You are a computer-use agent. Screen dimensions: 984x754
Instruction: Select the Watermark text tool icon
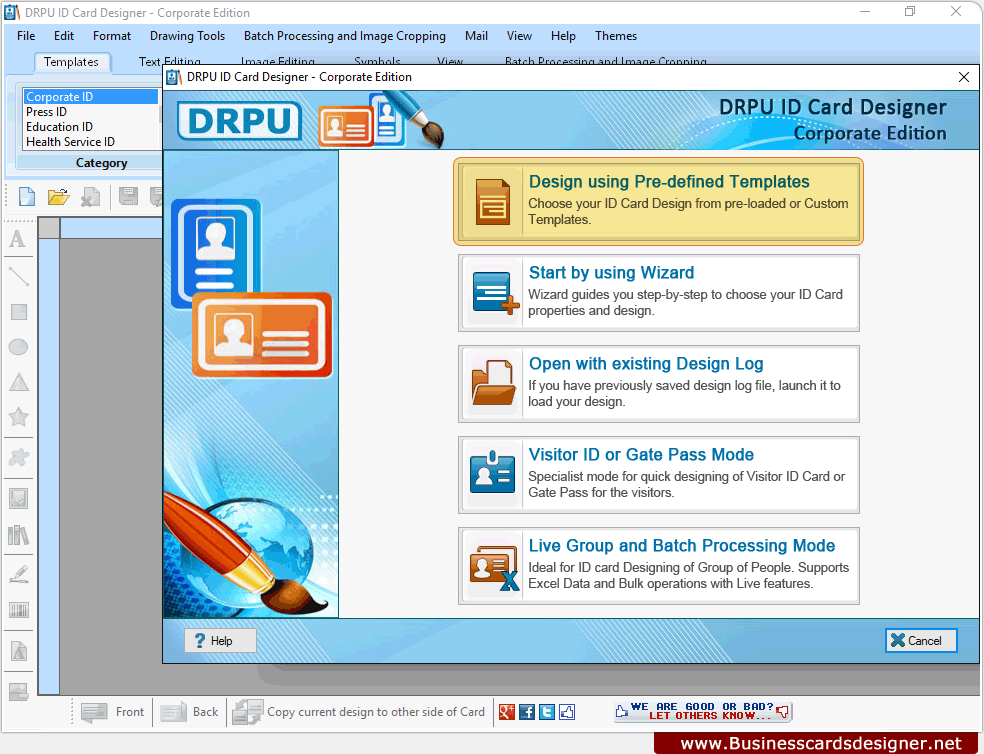(x=19, y=651)
